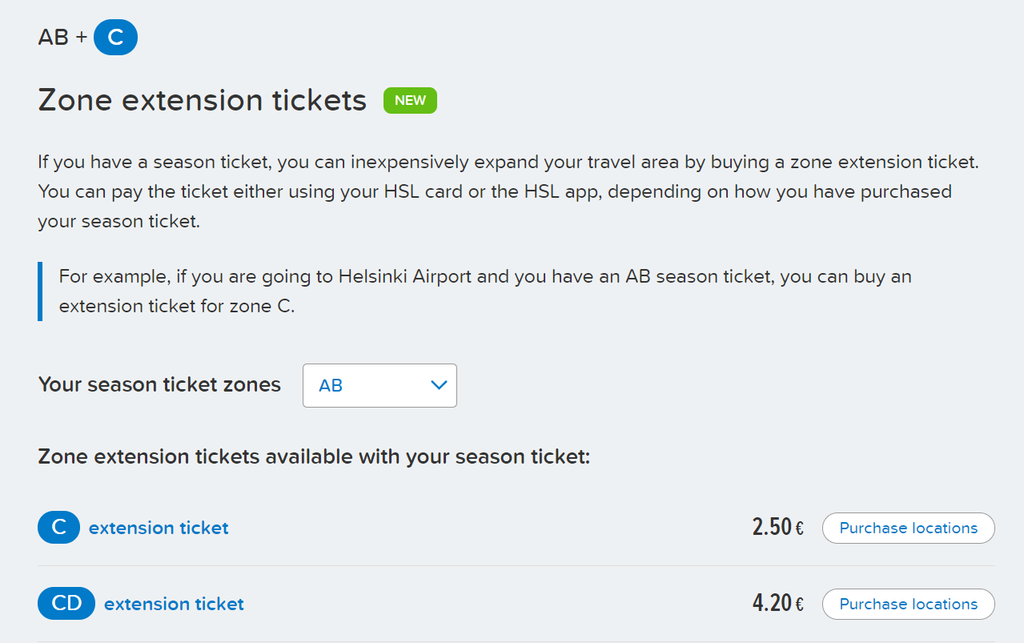Click the Helsinki Airport example note
This screenshot has height=643, width=1024.
(485, 291)
